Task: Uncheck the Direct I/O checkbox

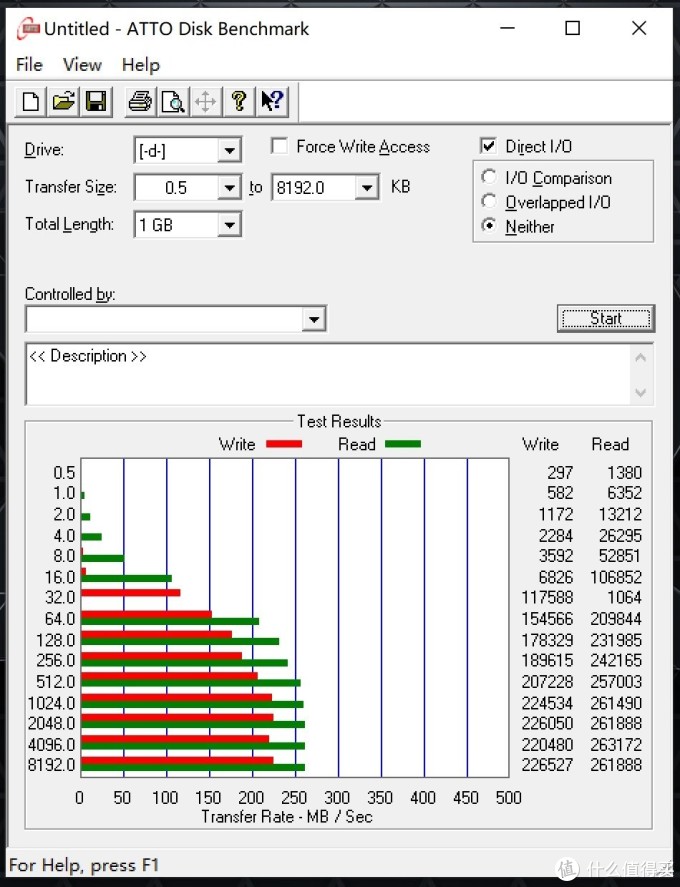Action: pos(488,146)
